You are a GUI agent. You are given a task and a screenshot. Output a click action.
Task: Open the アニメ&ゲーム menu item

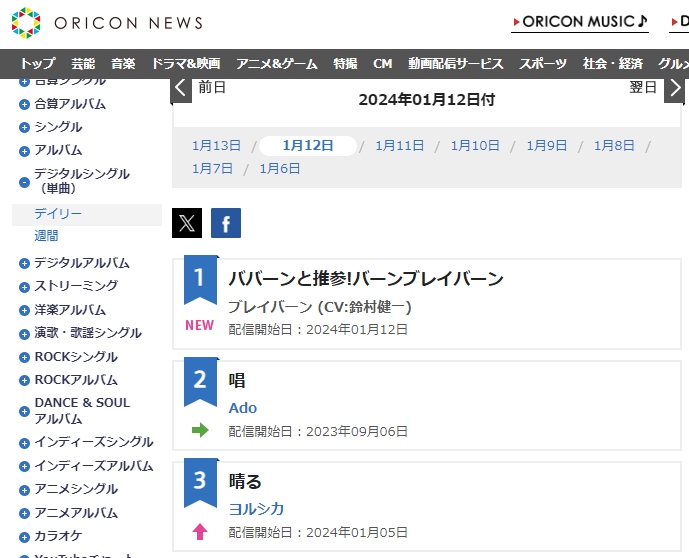(277, 64)
